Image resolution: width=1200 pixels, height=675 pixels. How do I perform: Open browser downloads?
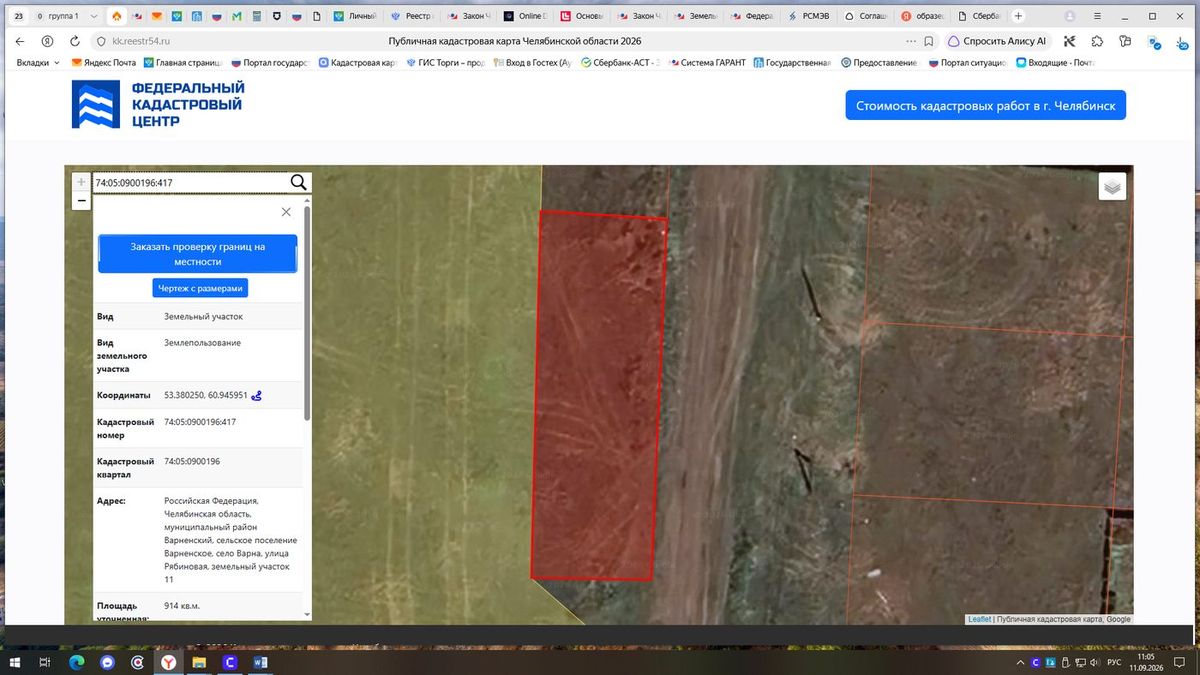tap(1183, 41)
